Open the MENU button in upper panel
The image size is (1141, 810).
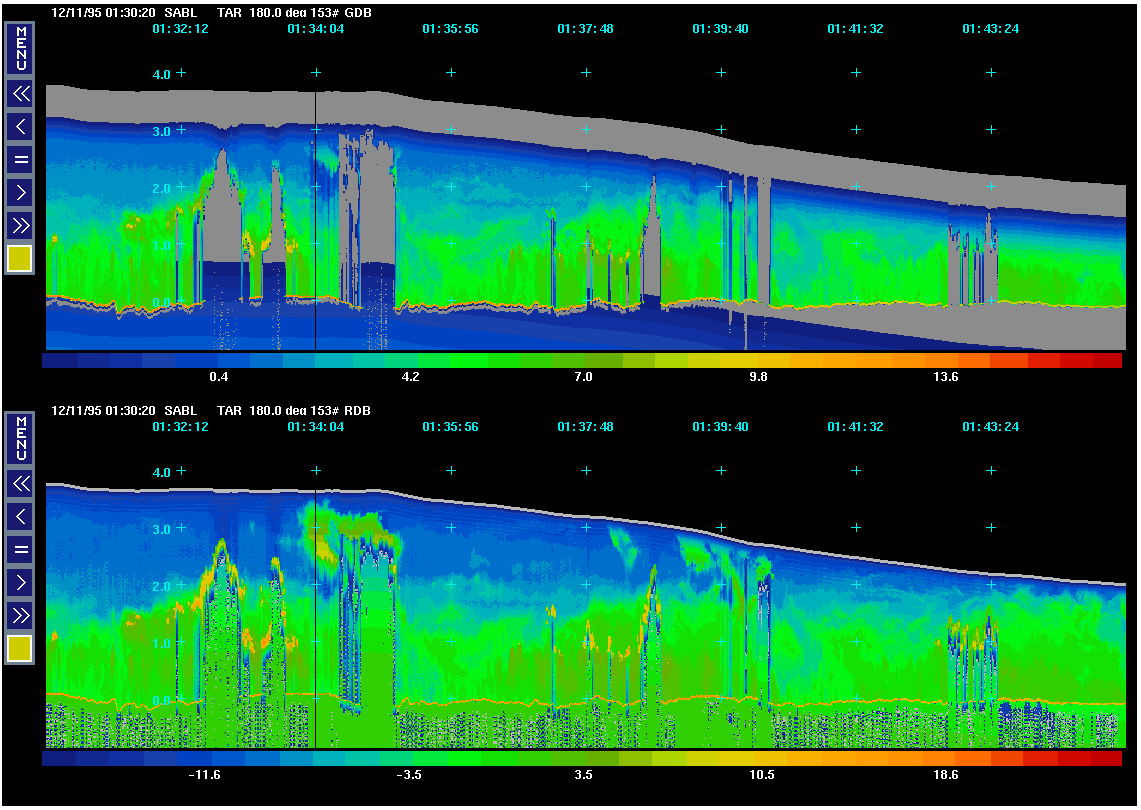point(20,50)
